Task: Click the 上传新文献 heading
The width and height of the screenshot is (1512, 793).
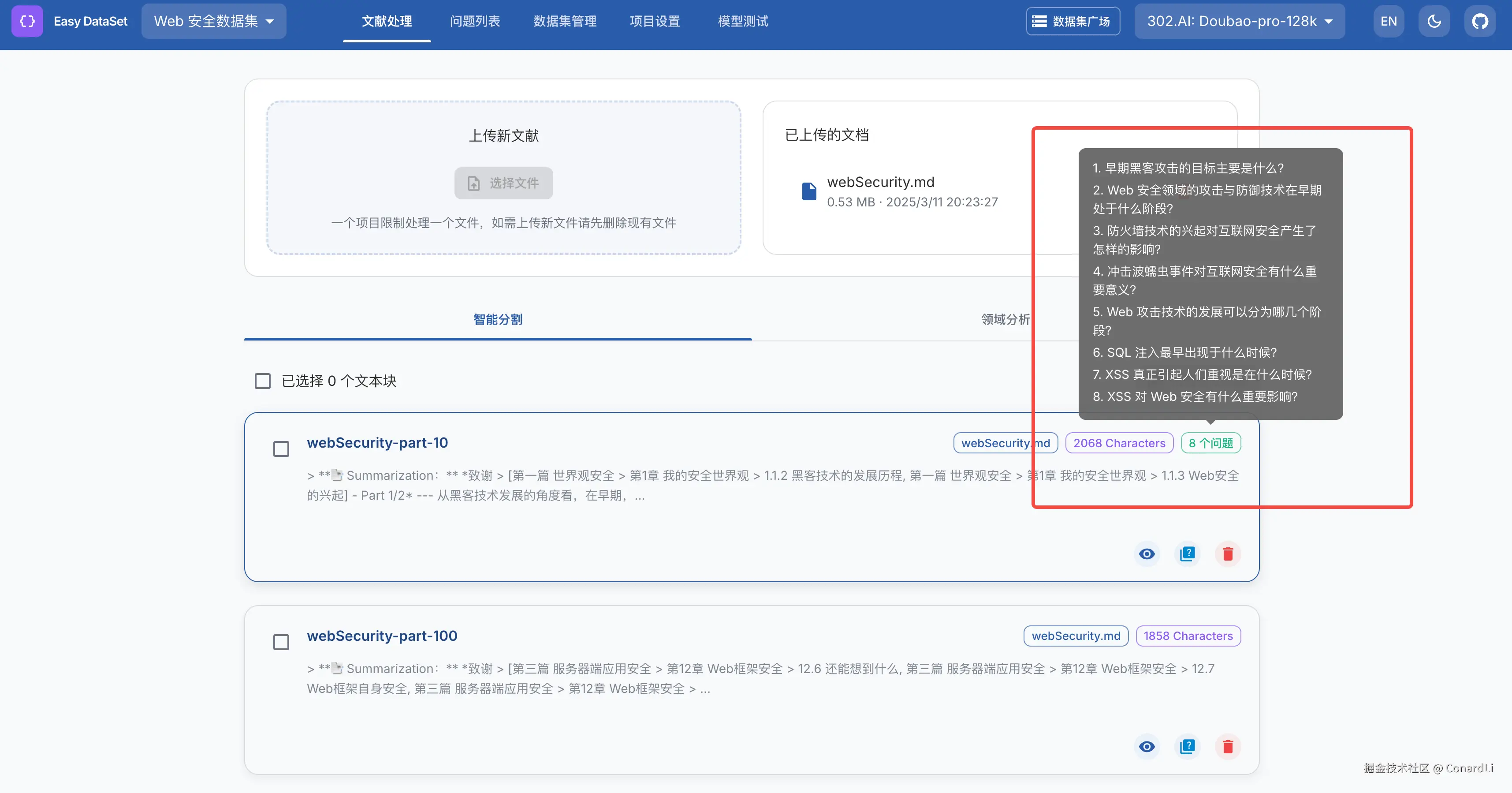Action: [503, 136]
